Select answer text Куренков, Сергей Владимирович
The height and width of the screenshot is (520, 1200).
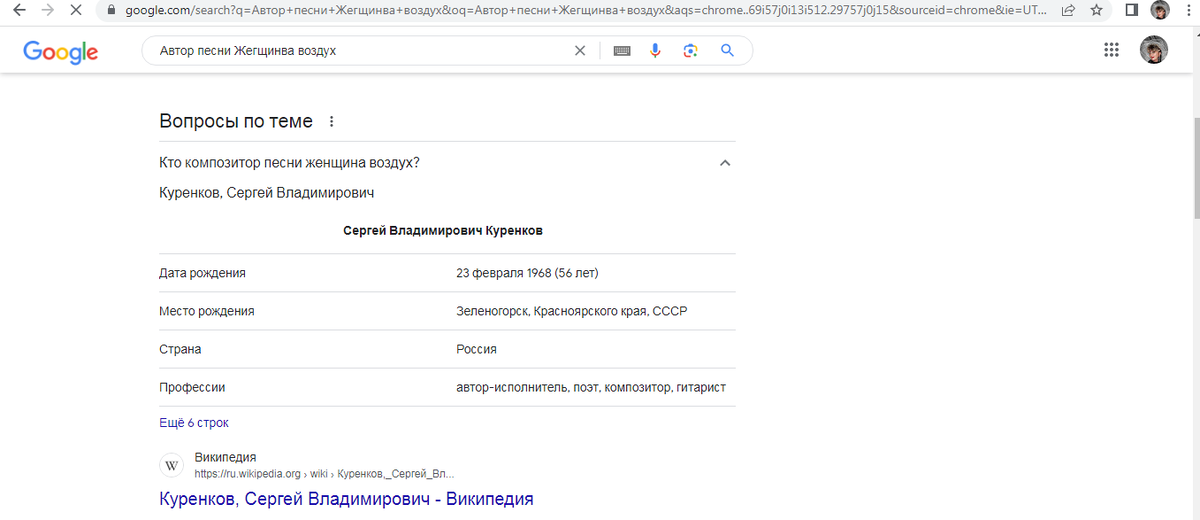(x=267, y=192)
